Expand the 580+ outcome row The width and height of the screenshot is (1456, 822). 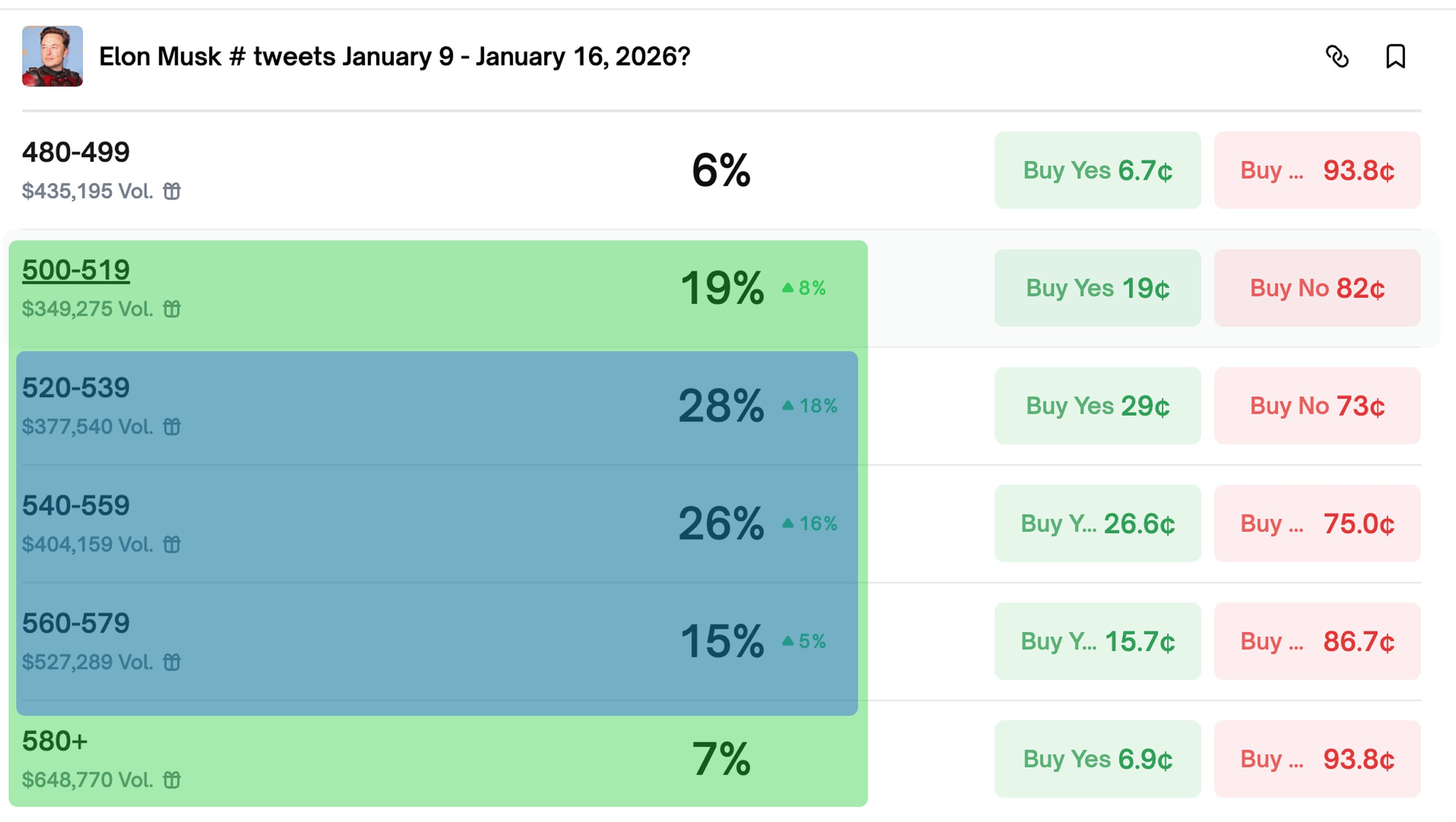406,759
